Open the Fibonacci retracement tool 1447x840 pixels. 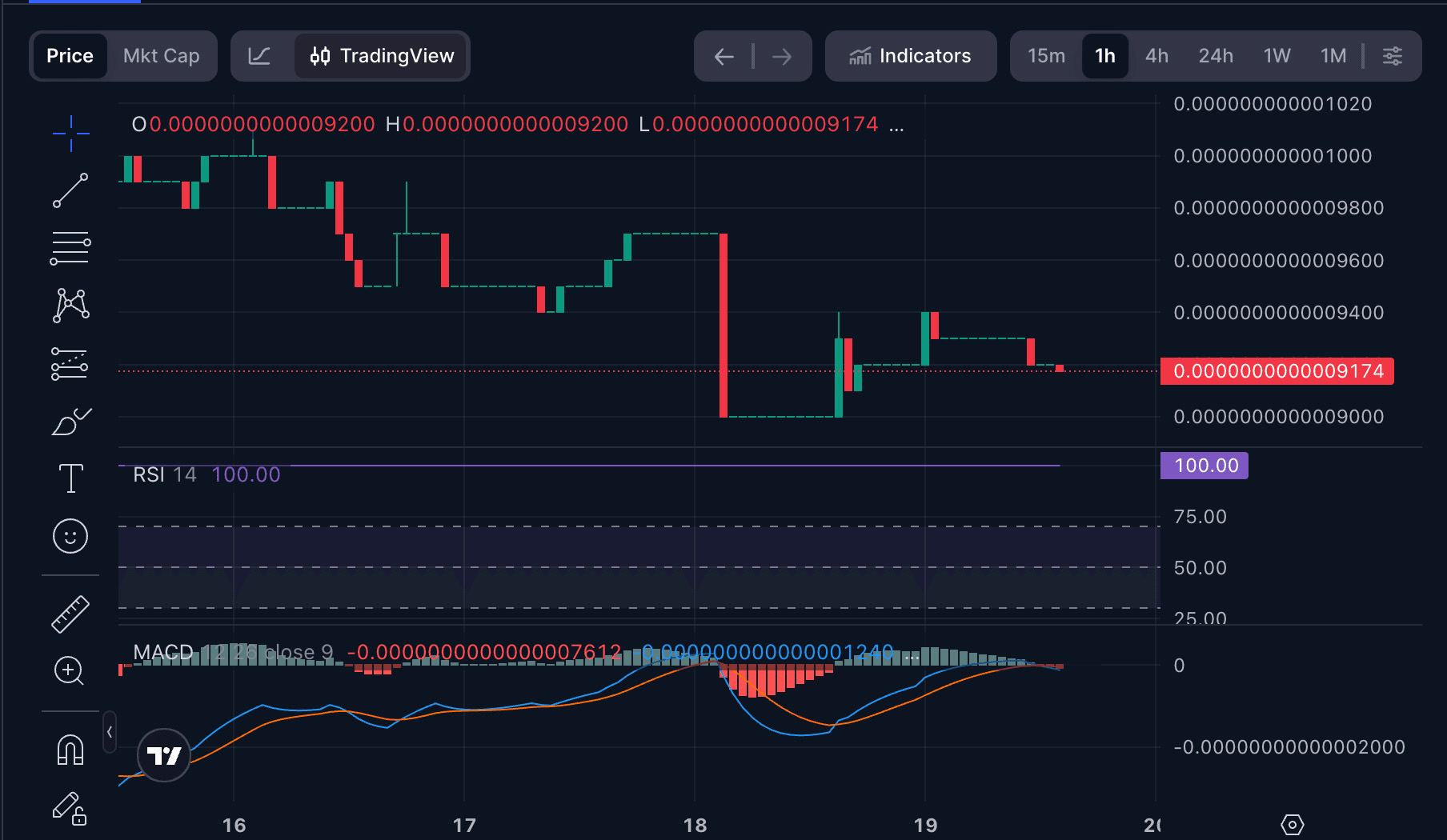[70, 248]
